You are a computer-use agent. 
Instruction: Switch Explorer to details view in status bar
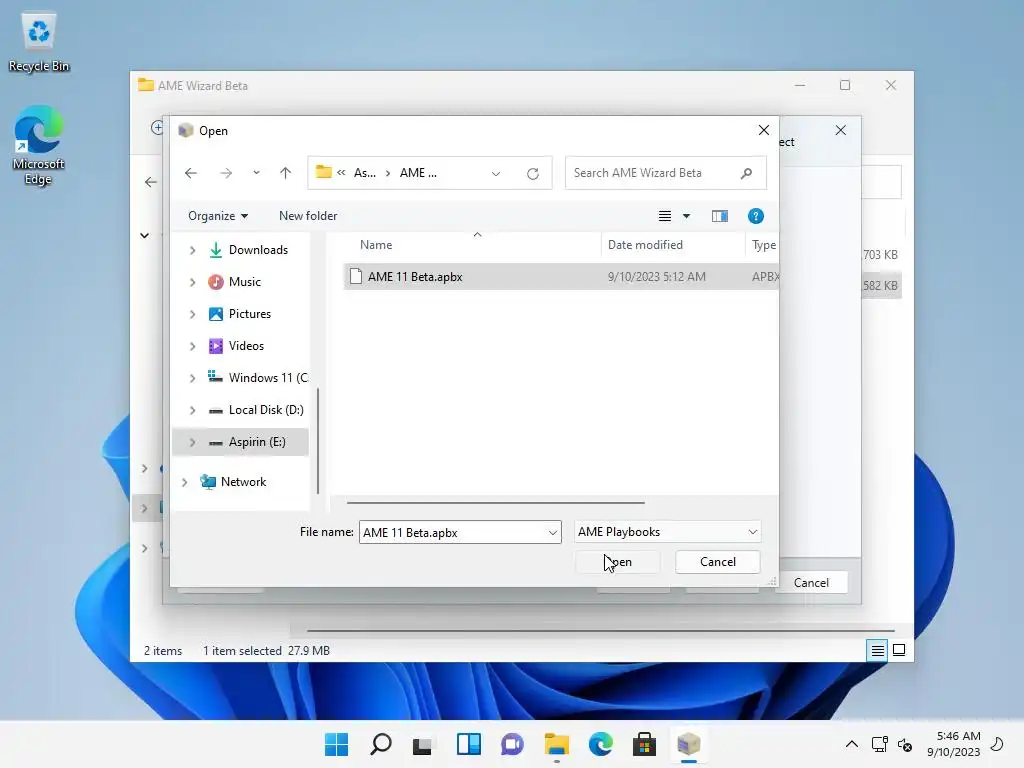point(877,650)
